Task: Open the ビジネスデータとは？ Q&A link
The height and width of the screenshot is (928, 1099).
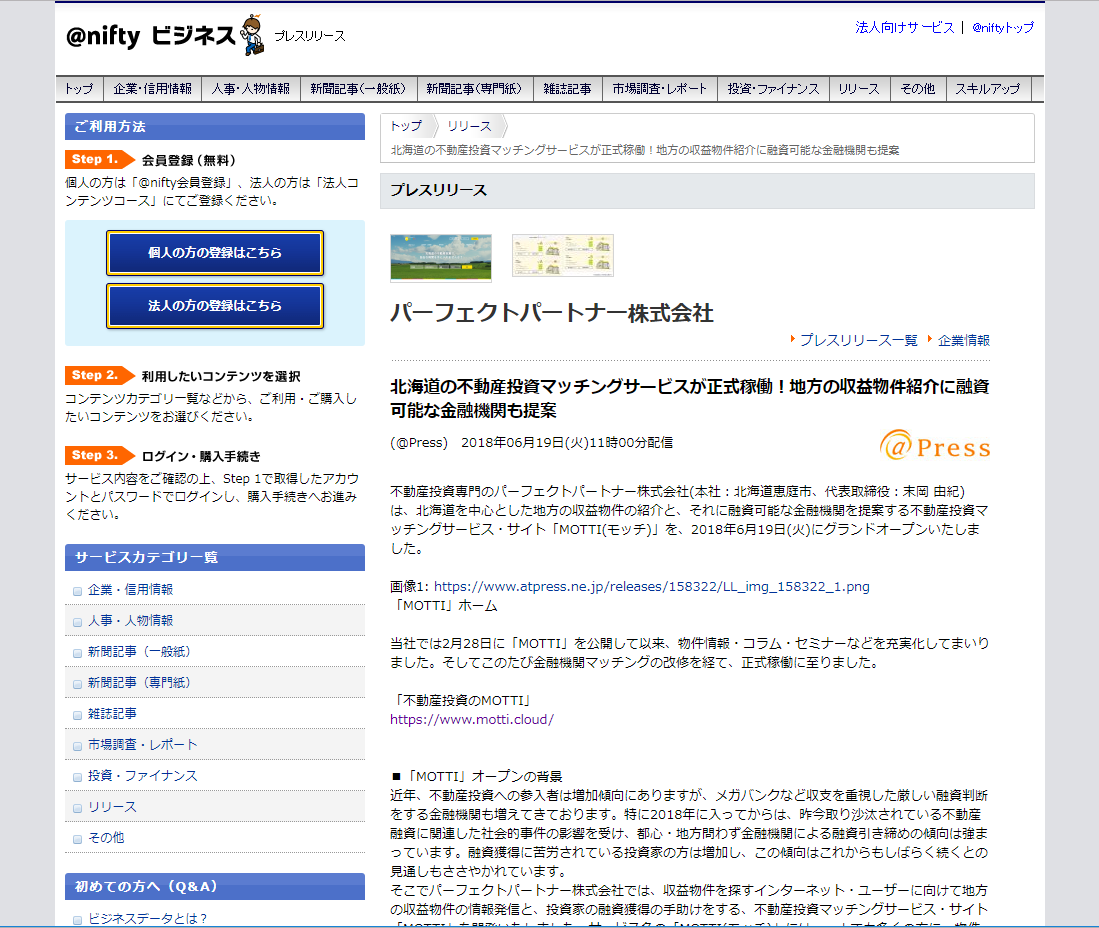Action: point(147,919)
